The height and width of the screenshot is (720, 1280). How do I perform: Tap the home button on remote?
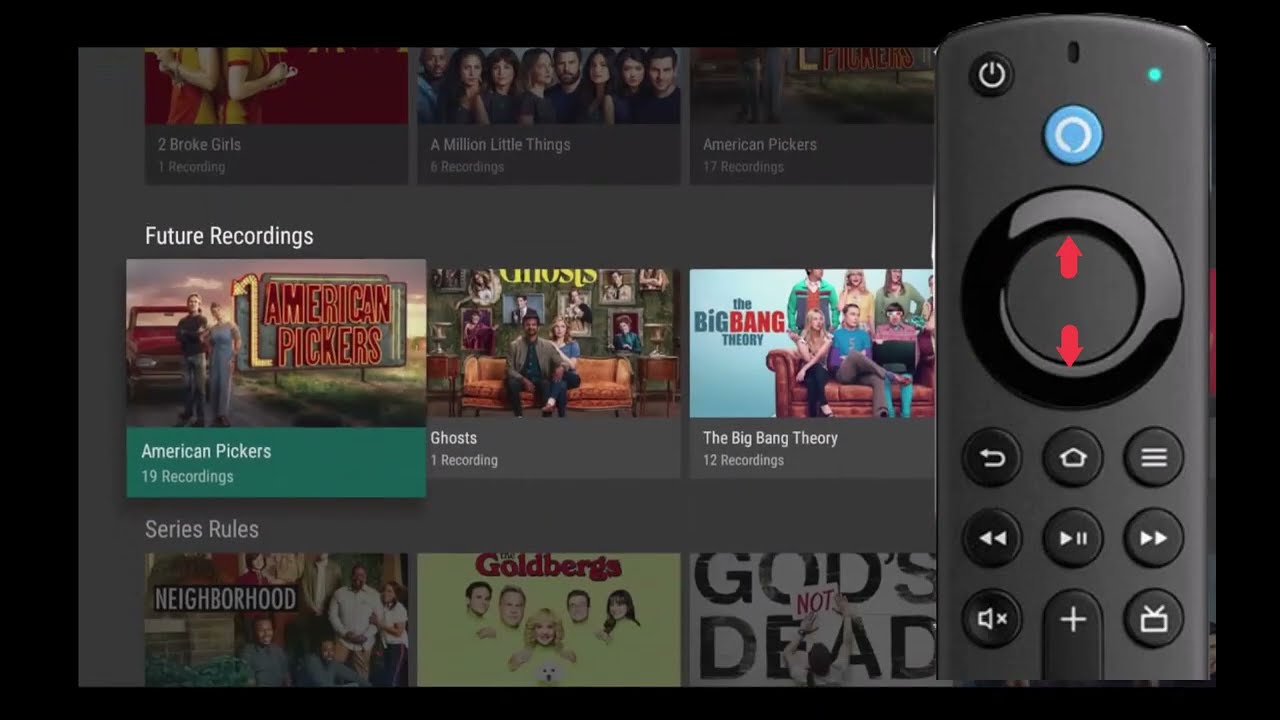1073,458
